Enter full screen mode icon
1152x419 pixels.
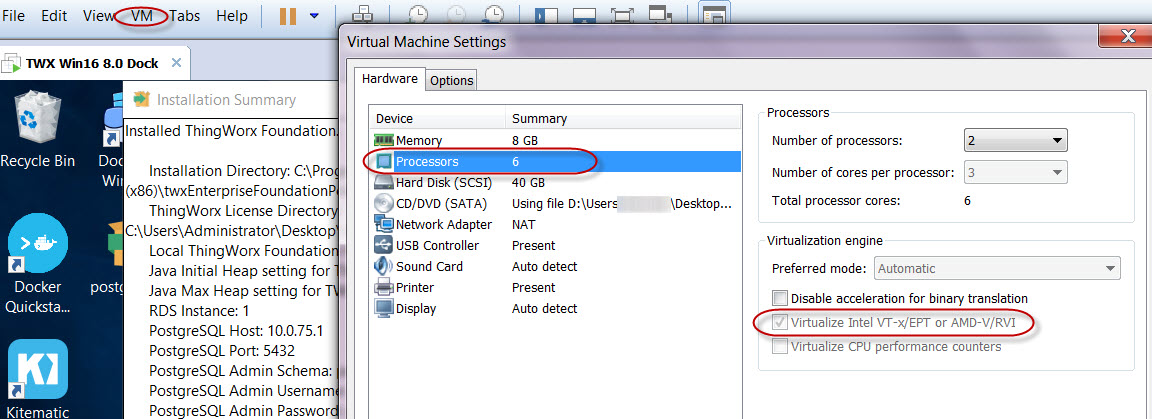pyautogui.click(x=622, y=15)
